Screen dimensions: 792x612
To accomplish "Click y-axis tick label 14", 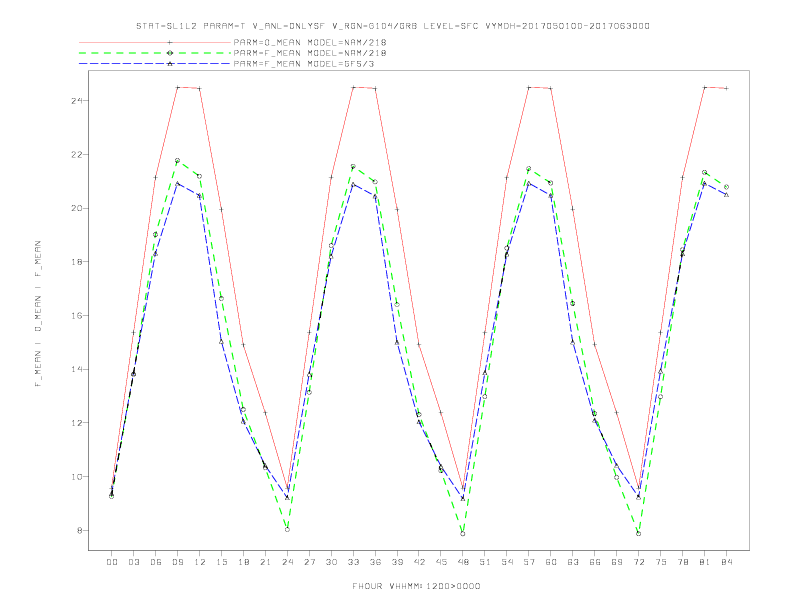I will click(77, 369).
